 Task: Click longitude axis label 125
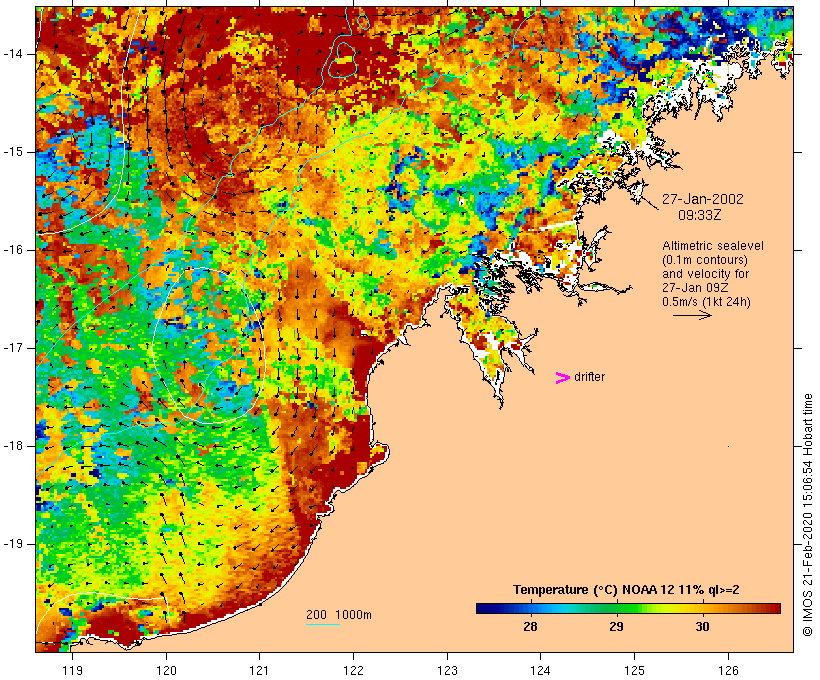(634, 670)
